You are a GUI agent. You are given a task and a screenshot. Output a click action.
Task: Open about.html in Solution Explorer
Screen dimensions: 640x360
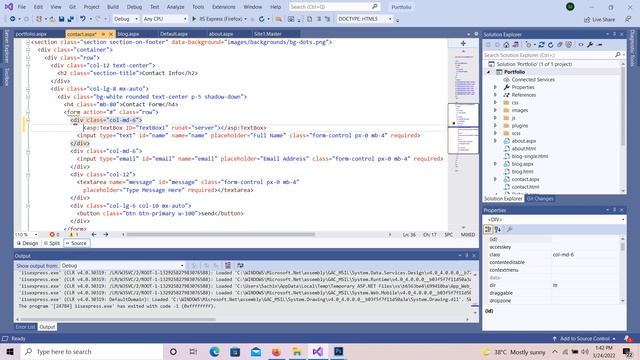(524, 149)
